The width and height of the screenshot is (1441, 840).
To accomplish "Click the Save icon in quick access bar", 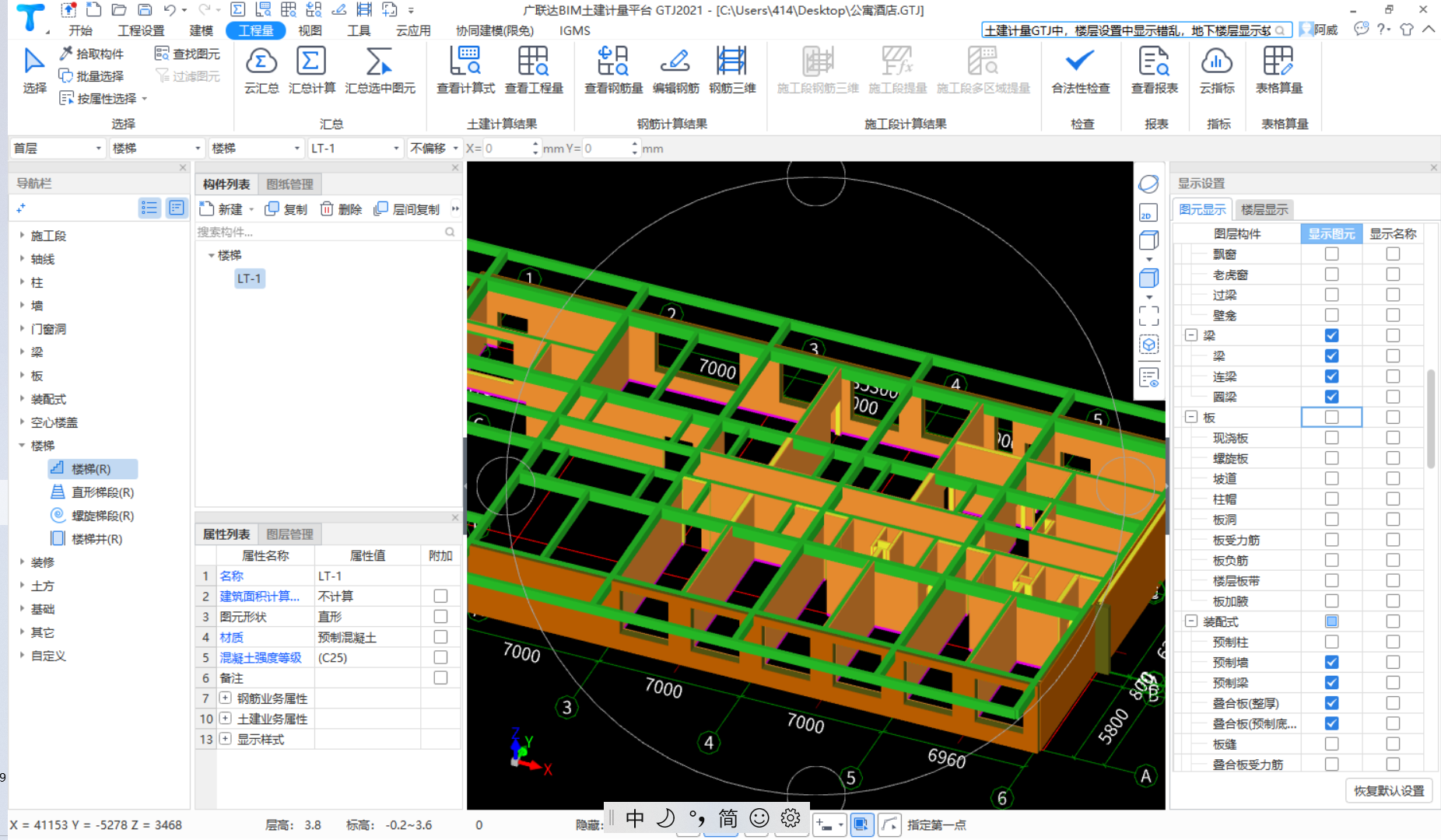I will click(x=145, y=10).
